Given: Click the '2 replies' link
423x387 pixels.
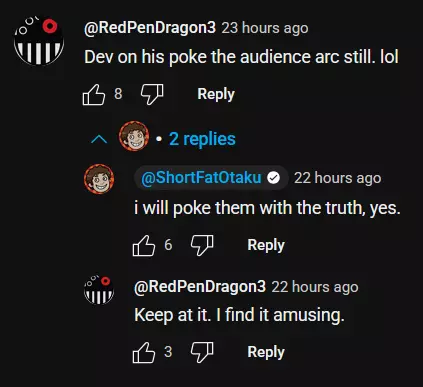Looking at the screenshot, I should coord(202,139).
